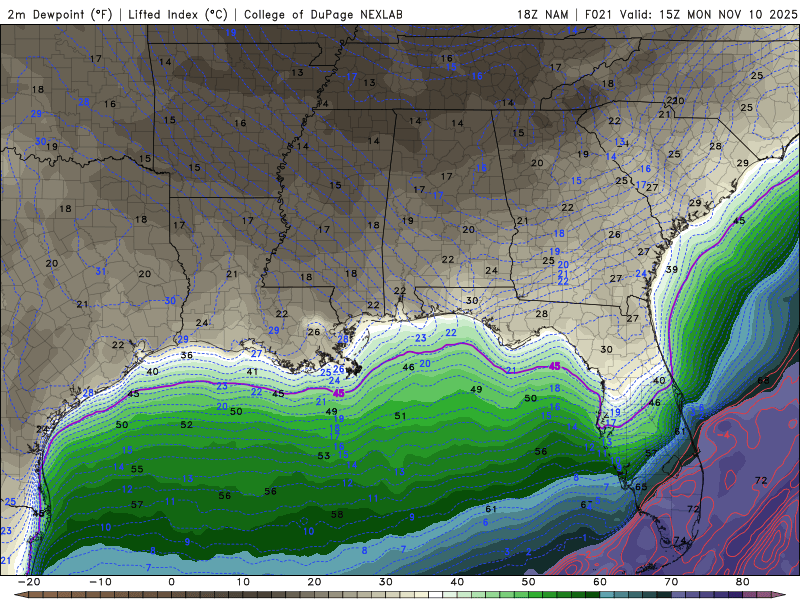Click the dewpoint value '36' near the Texas coast
Viewport: 800px width, 600px height.
pyautogui.click(x=187, y=356)
